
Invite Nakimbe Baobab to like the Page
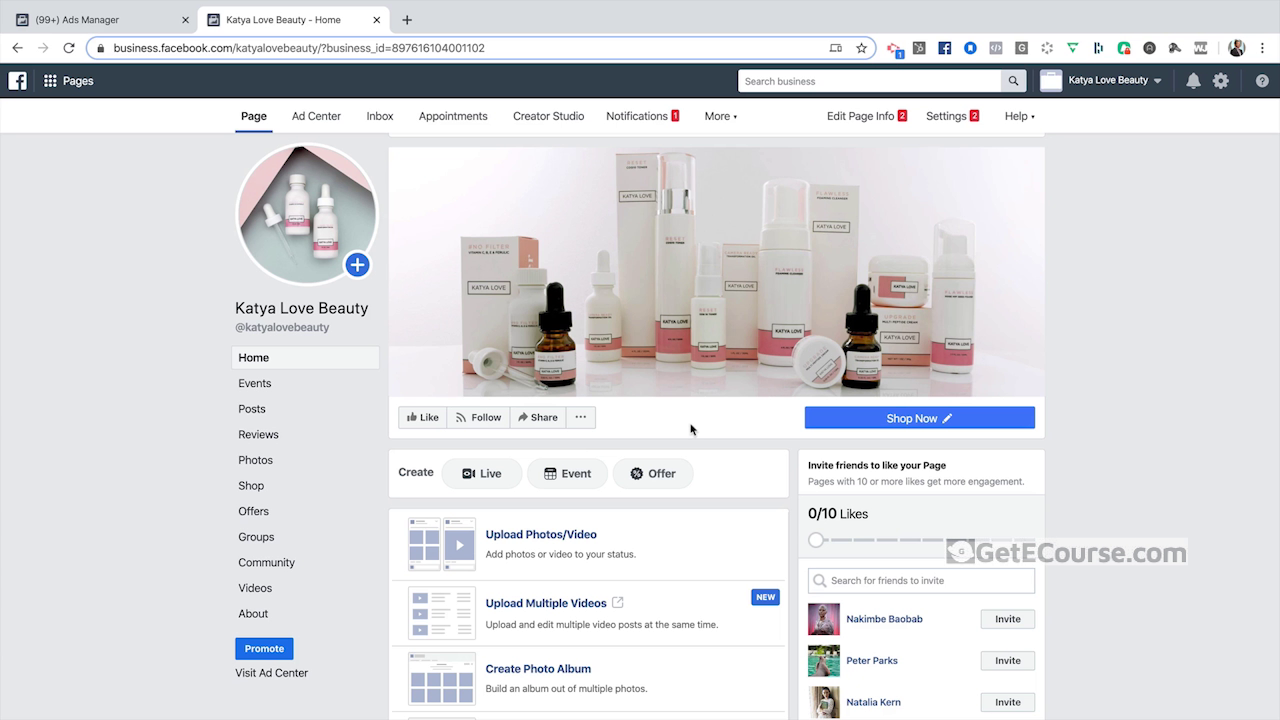pos(1008,619)
